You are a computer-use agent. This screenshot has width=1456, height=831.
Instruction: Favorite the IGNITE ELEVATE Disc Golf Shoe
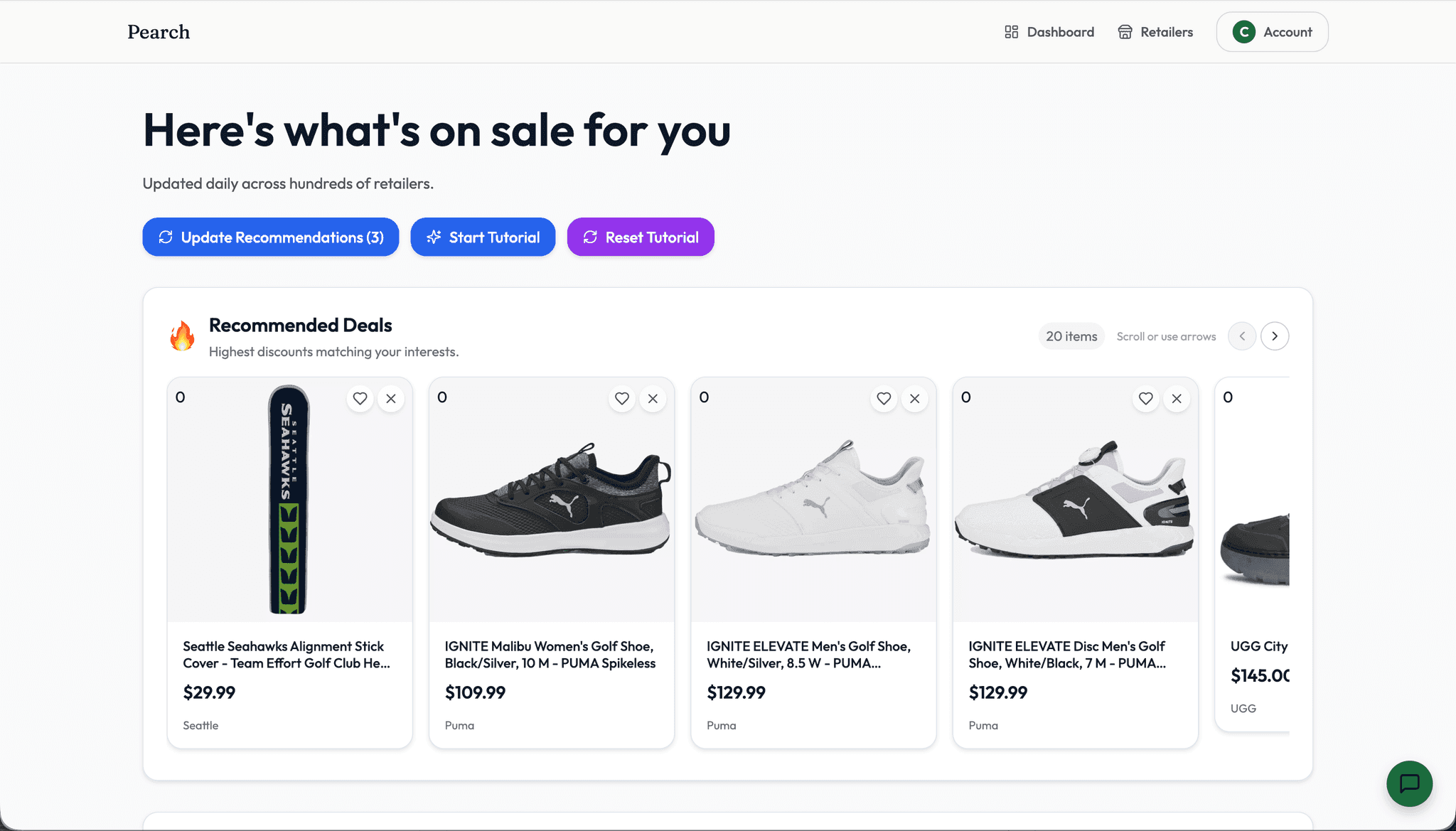[1145, 398]
